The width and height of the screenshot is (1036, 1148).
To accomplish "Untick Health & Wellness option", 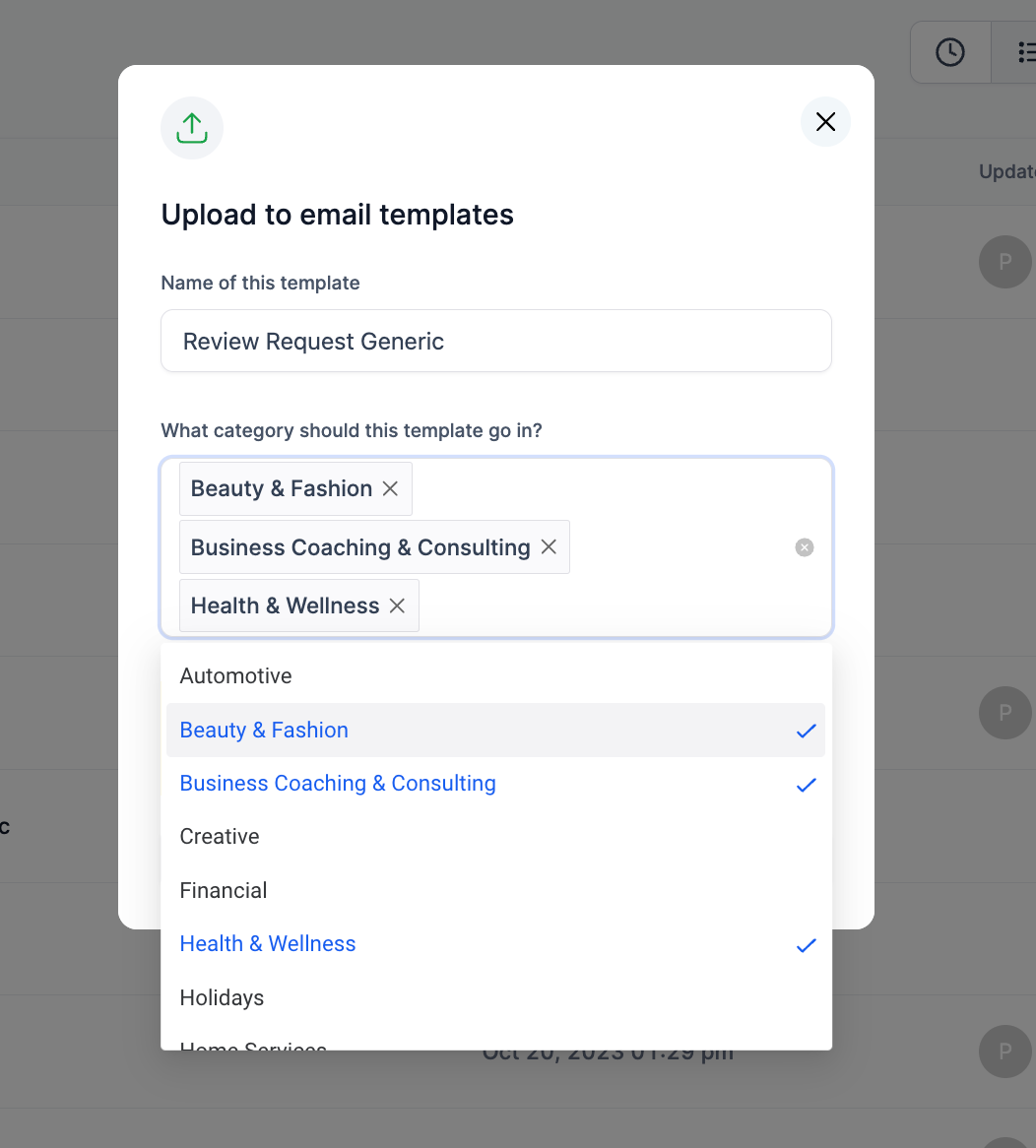I will (495, 944).
